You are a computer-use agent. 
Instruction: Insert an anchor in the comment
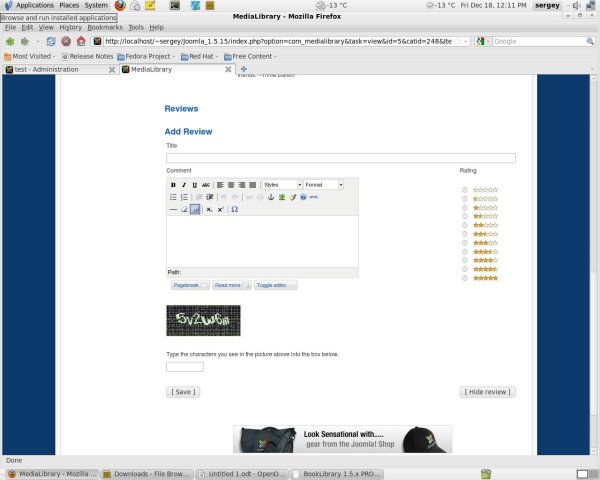(x=271, y=197)
